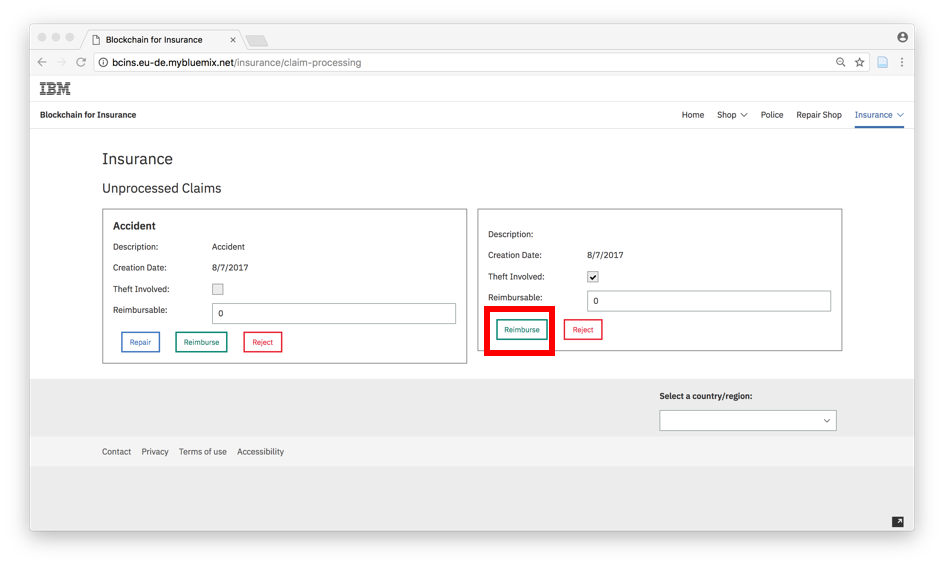This screenshot has height=566, width=944.
Task: Click Reimburse in the theft claim card
Action: 522,330
